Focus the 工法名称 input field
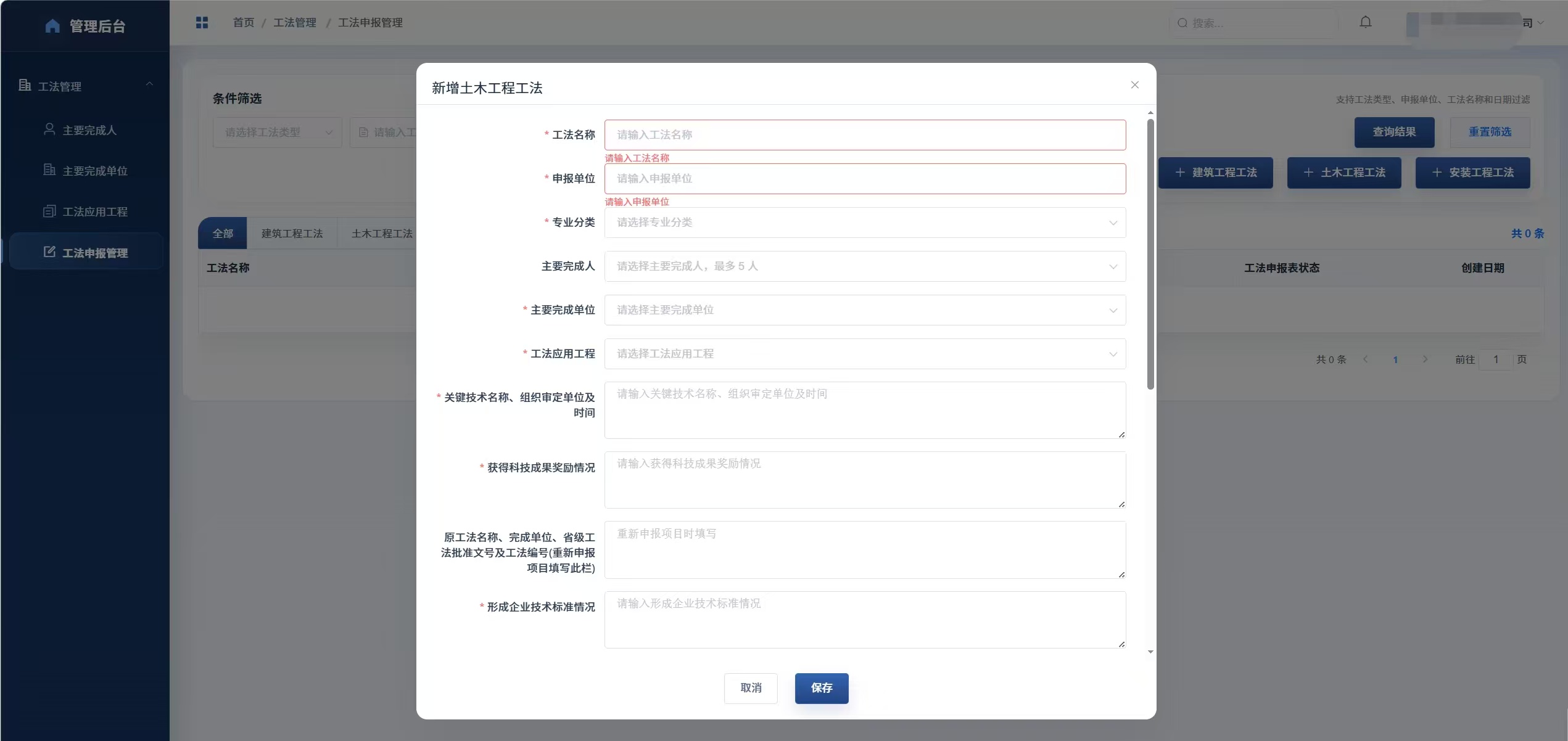The width and height of the screenshot is (1568, 741). [865, 135]
